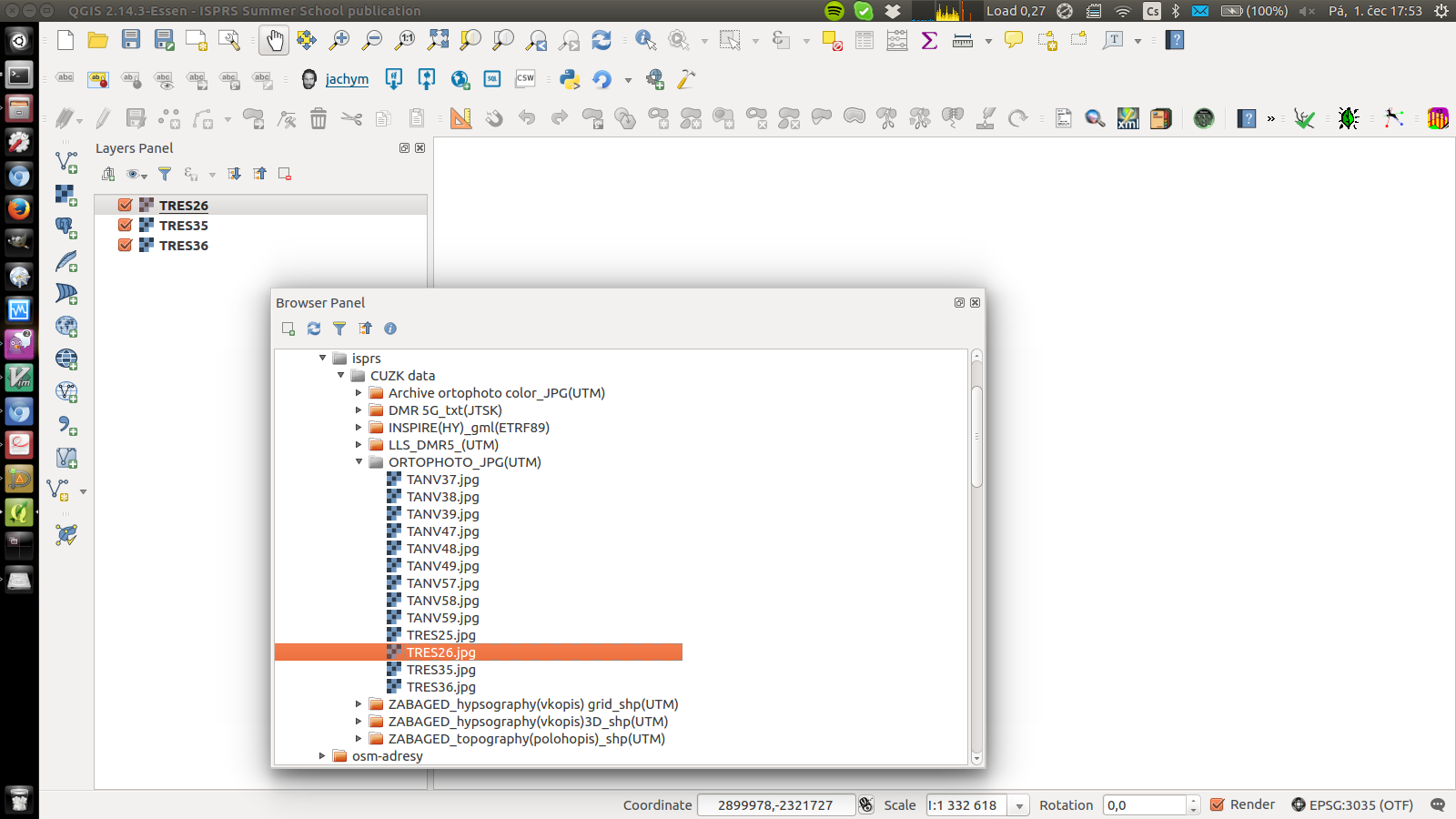Select TRES26.jpg highlighted row
The image size is (1456, 819).
point(479,652)
